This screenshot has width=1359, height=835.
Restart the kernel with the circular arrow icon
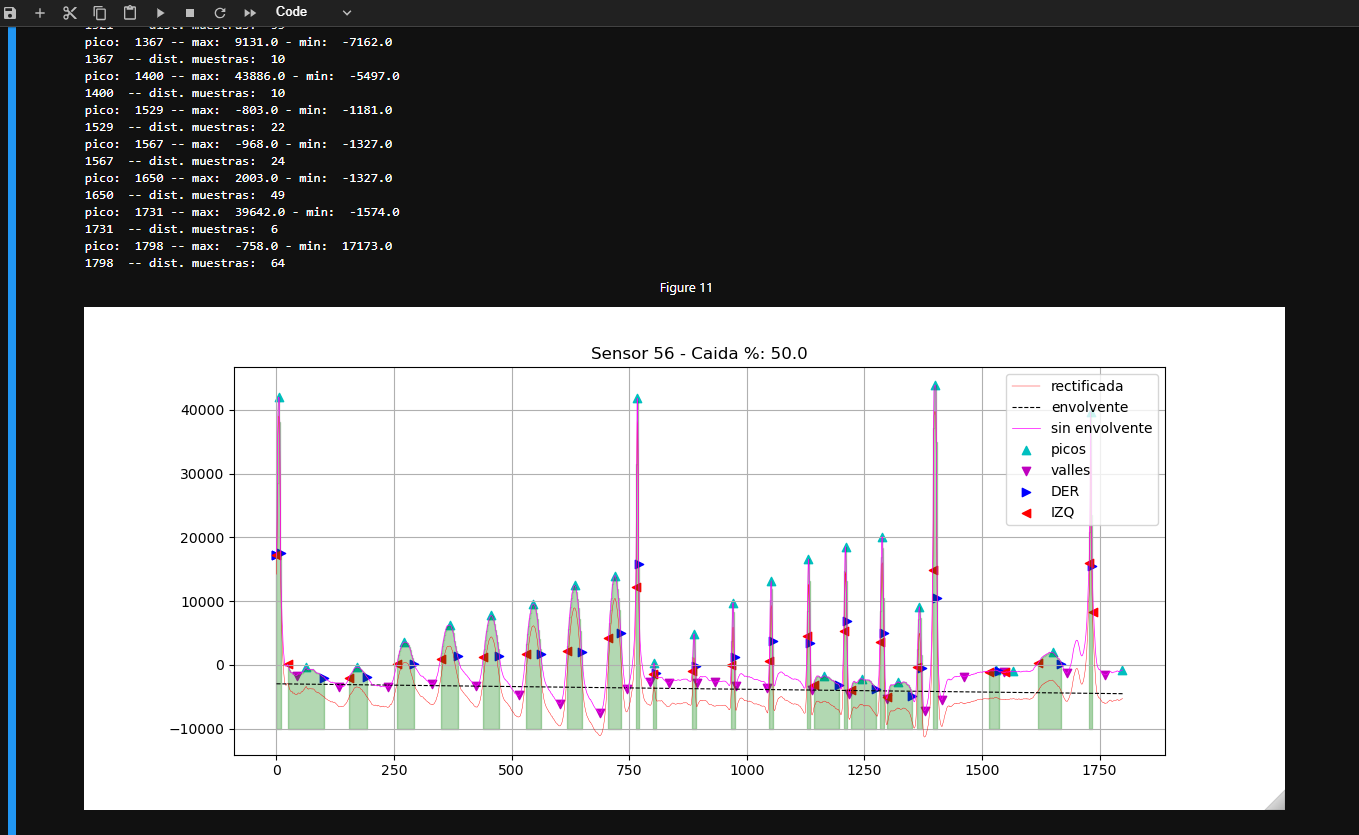pos(220,13)
